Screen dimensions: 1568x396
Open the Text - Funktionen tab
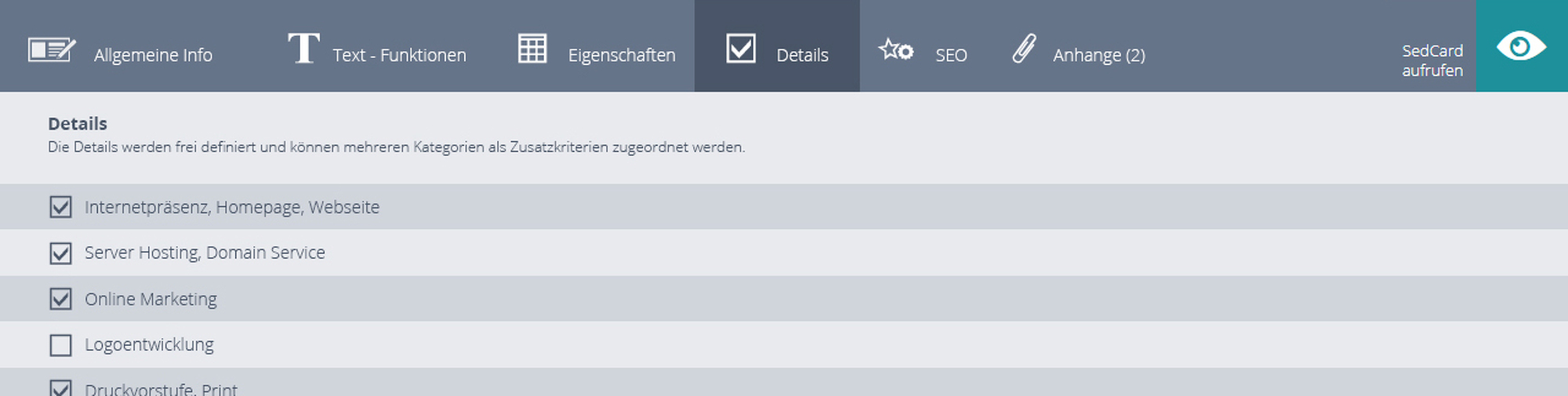399,55
